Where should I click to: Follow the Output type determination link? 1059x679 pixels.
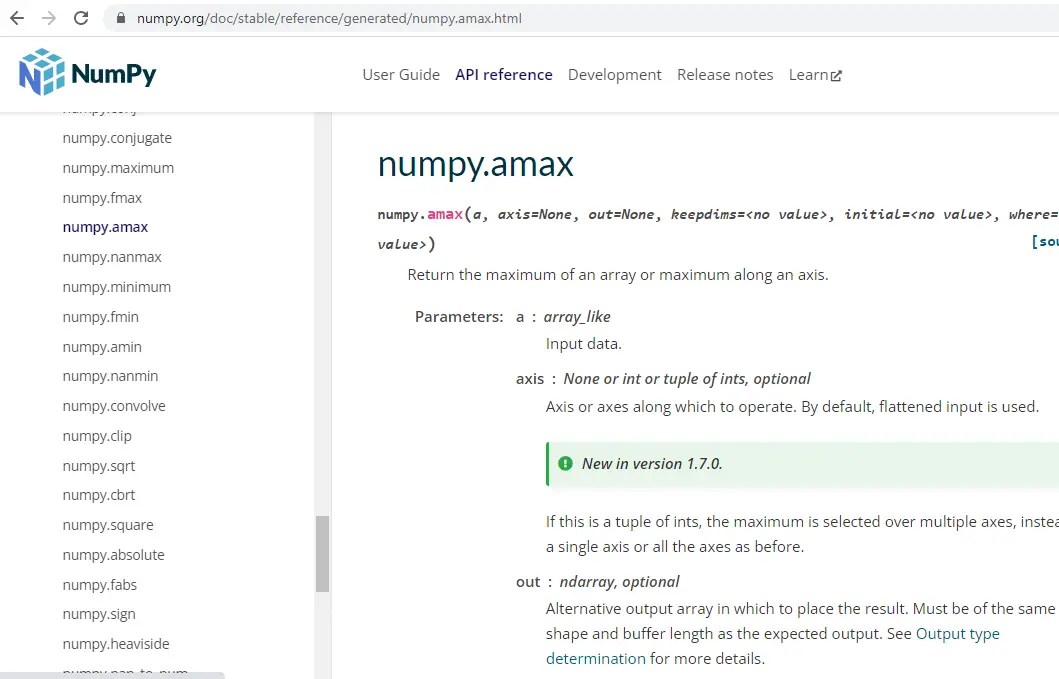(x=958, y=634)
